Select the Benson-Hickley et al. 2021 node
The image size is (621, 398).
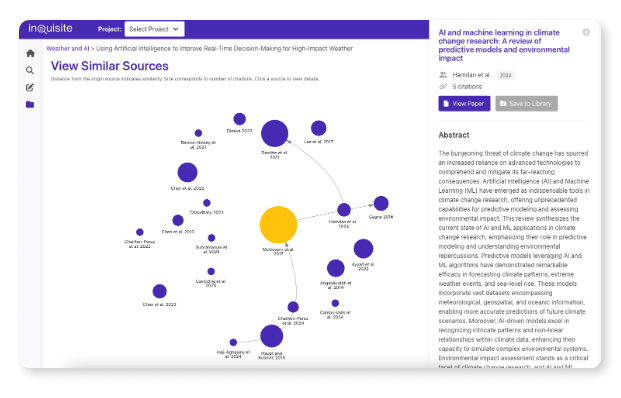tap(198, 133)
